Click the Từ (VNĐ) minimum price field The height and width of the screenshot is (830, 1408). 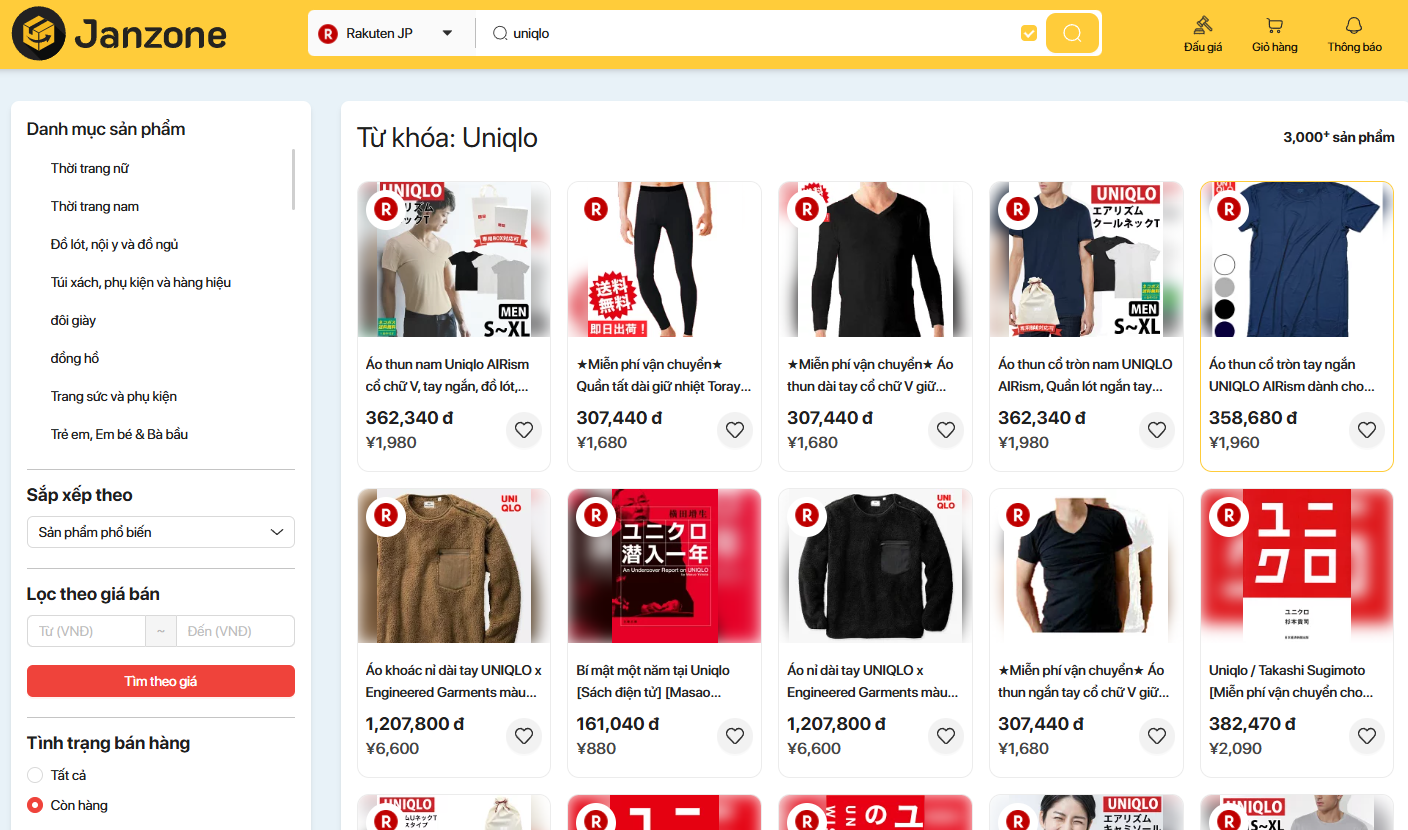(x=86, y=631)
